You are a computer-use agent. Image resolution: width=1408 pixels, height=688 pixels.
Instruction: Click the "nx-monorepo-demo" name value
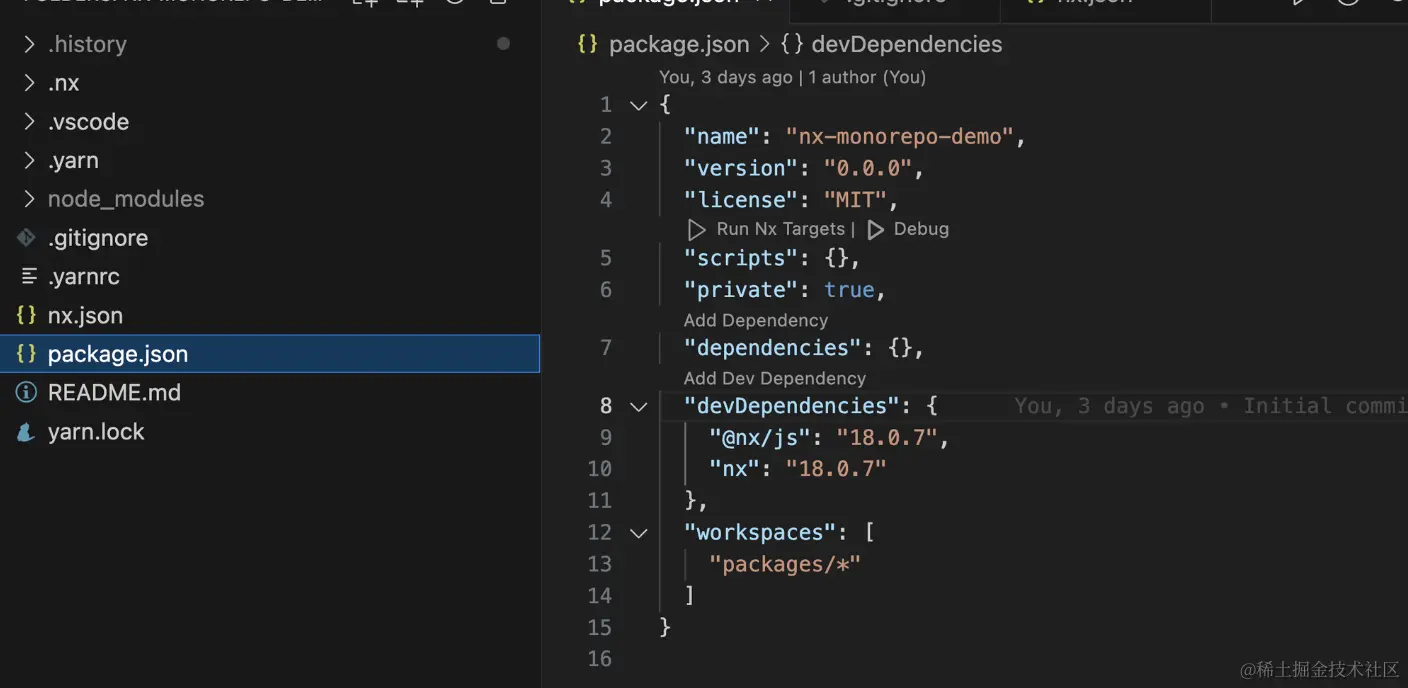click(x=900, y=137)
